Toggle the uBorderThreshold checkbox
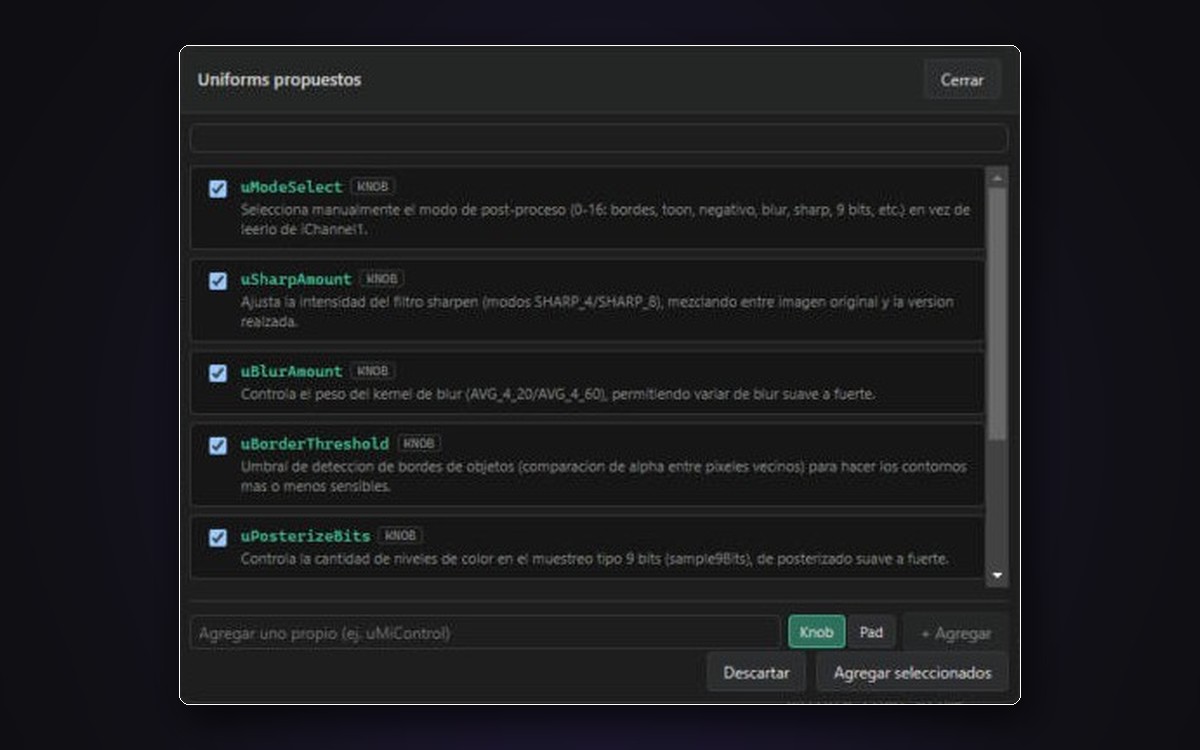1200x750 pixels. 218,445
